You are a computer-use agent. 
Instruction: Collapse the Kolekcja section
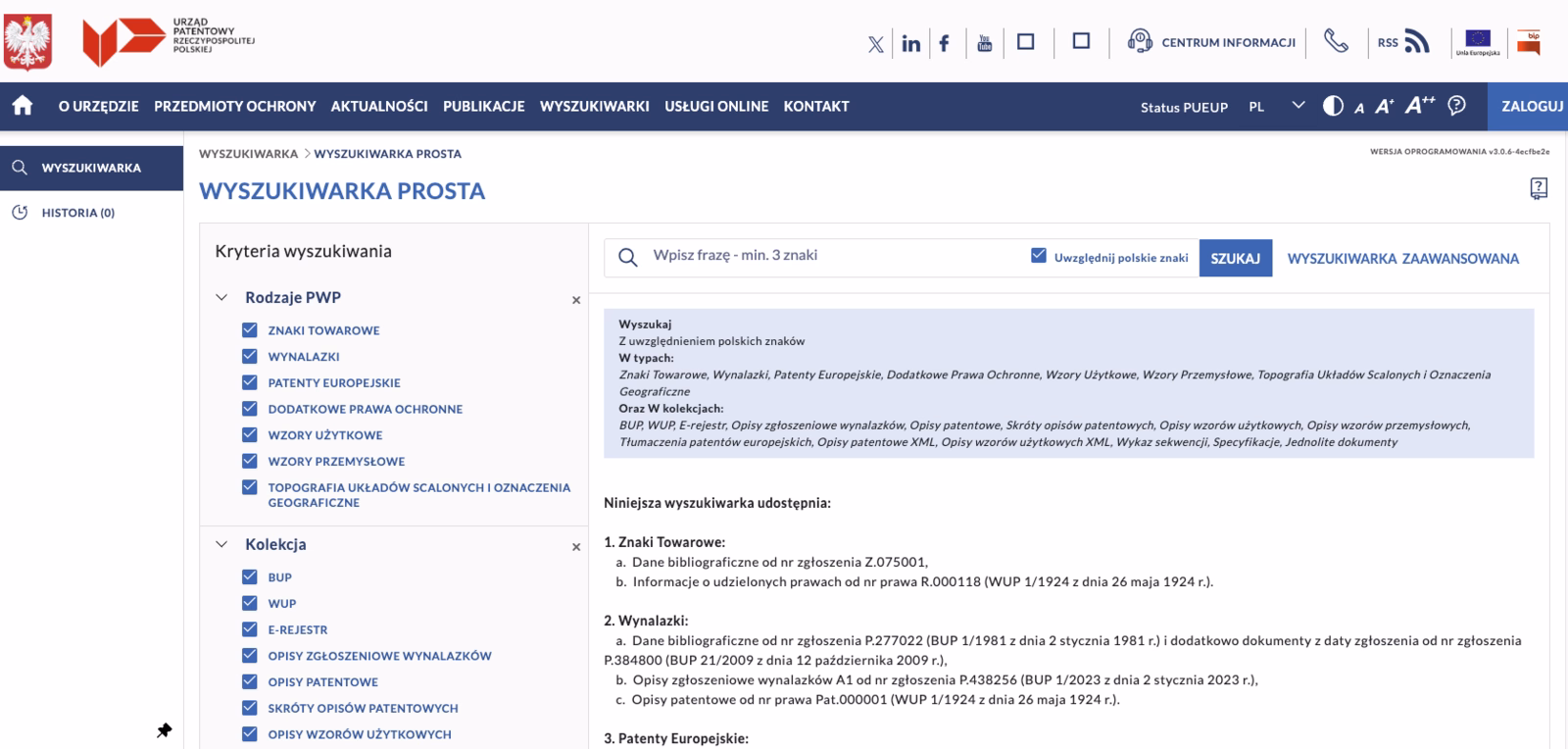[x=221, y=544]
